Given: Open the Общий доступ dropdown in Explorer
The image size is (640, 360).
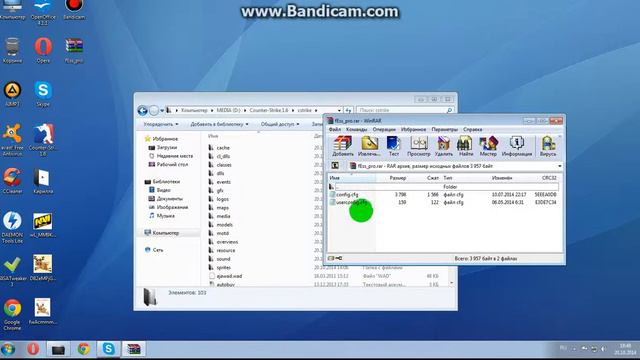Looking at the screenshot, I should pyautogui.click(x=280, y=124).
